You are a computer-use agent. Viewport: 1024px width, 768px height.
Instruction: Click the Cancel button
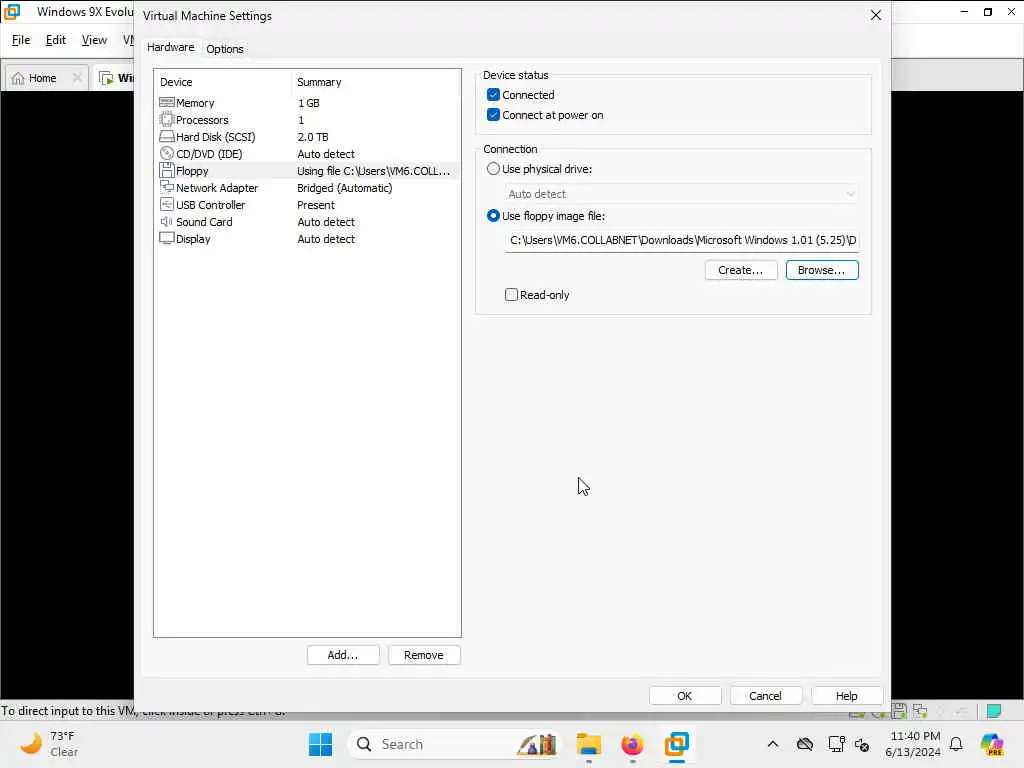[x=765, y=696]
